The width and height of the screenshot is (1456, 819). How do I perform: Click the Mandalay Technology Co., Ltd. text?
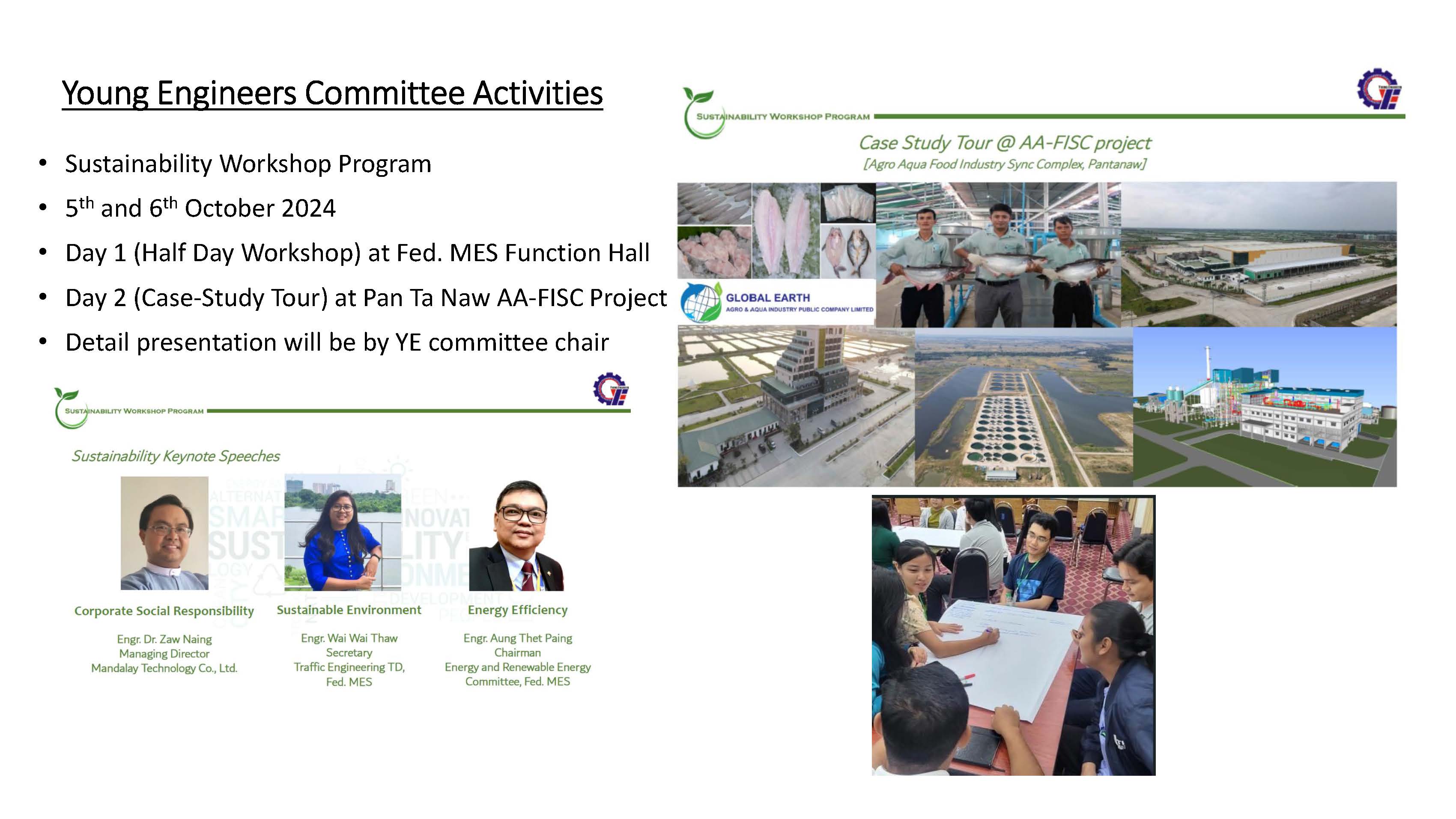coord(164,668)
